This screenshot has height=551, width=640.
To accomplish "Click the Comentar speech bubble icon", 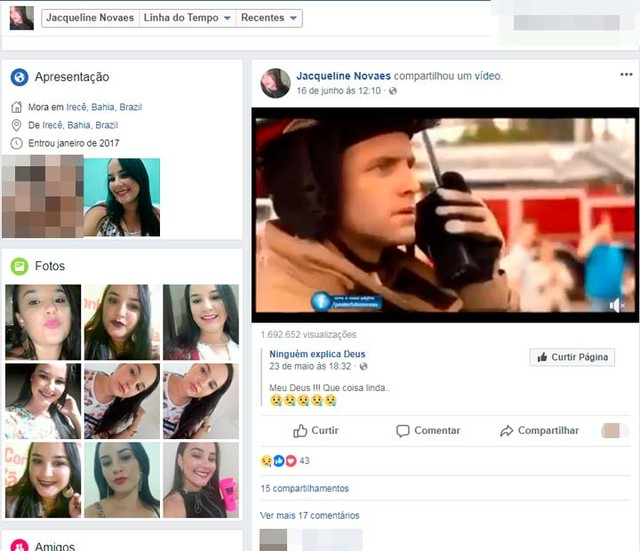I will (x=403, y=431).
